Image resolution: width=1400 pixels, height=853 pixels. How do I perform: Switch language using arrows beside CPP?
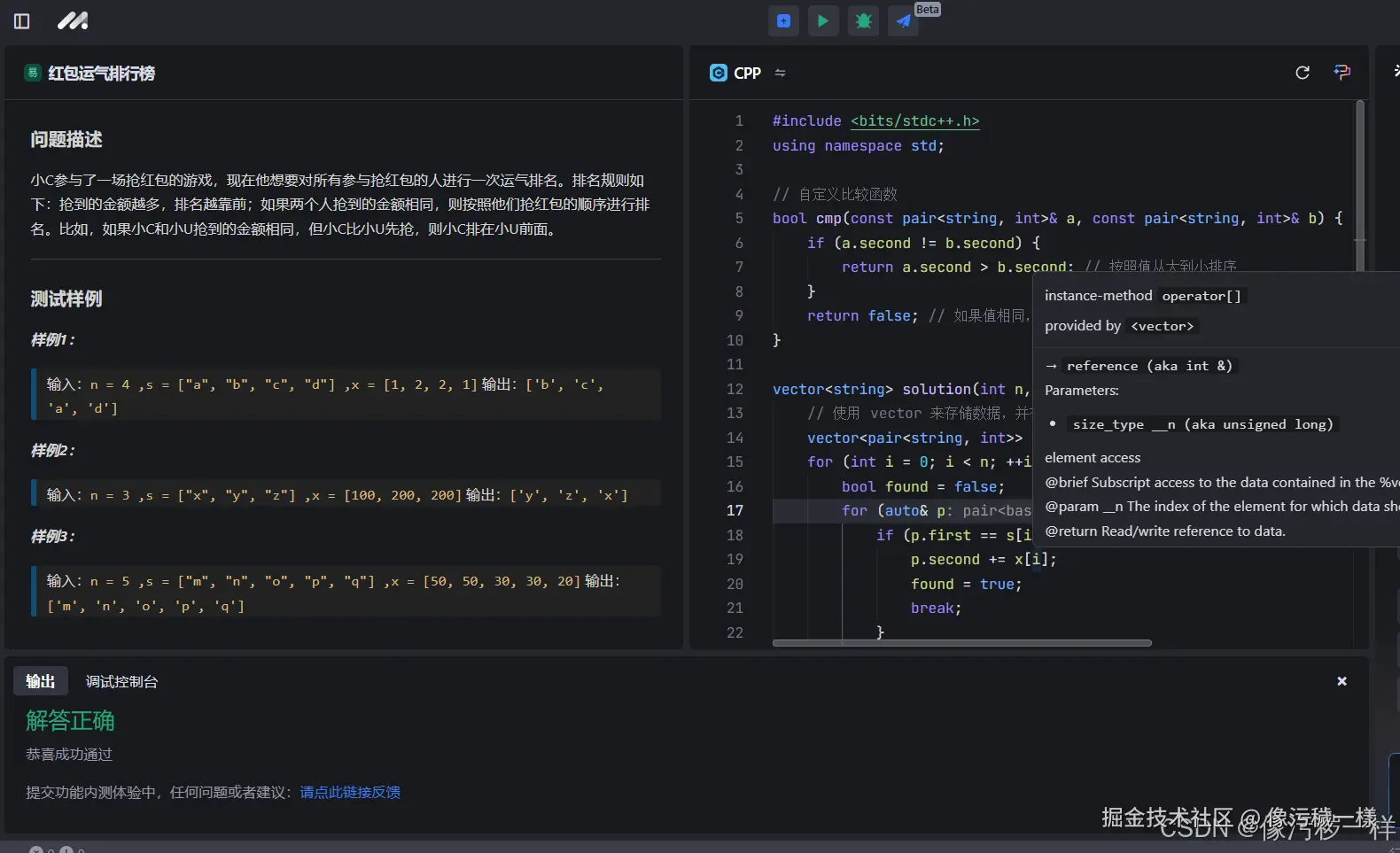780,73
